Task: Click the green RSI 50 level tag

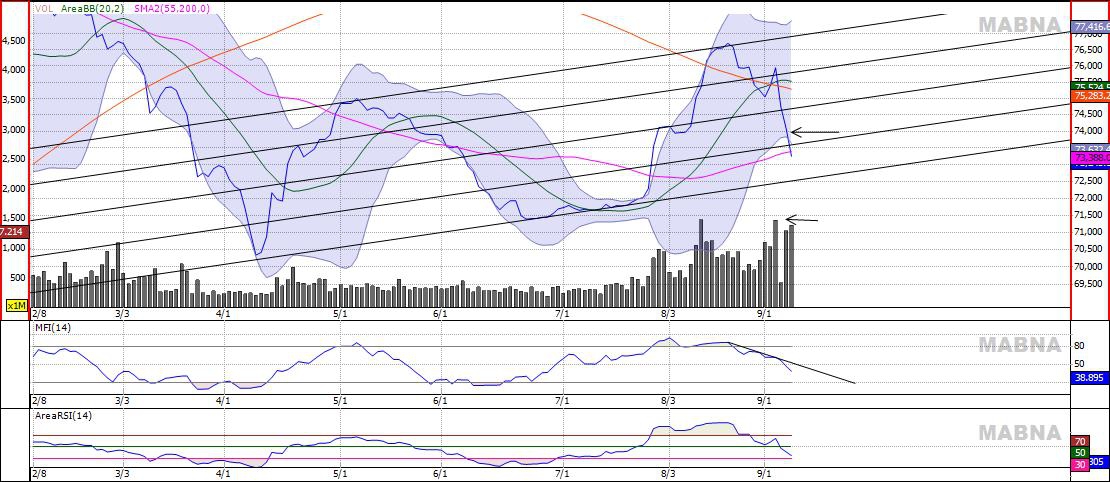Action: [1080, 452]
